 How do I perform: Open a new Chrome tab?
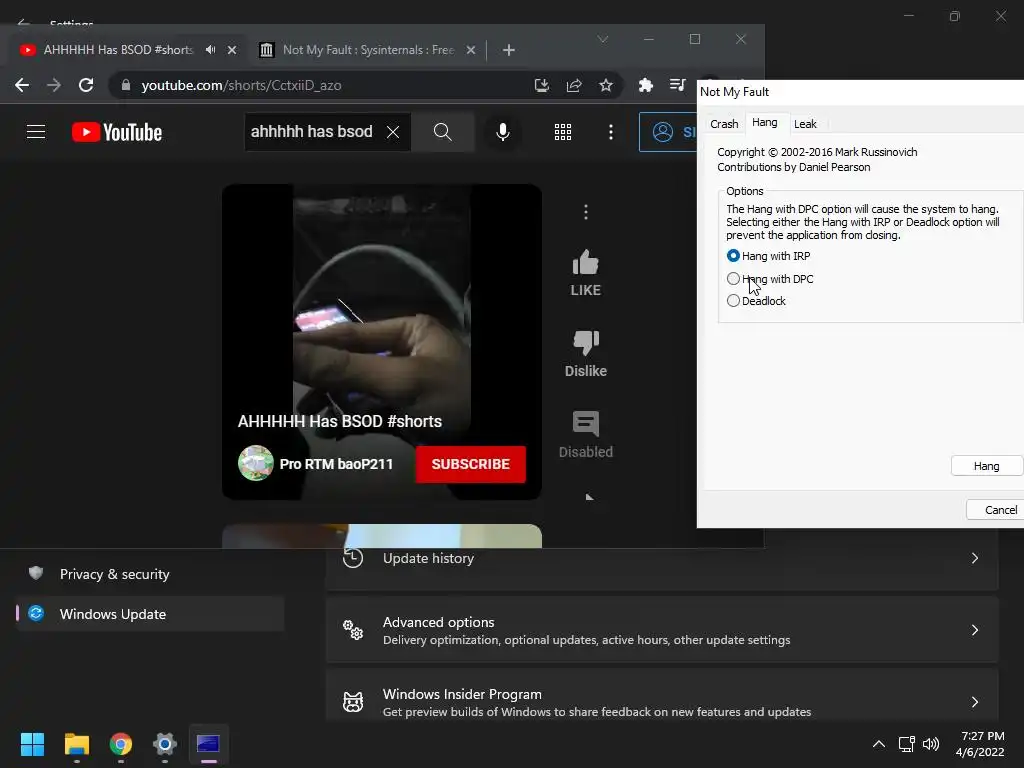(509, 50)
